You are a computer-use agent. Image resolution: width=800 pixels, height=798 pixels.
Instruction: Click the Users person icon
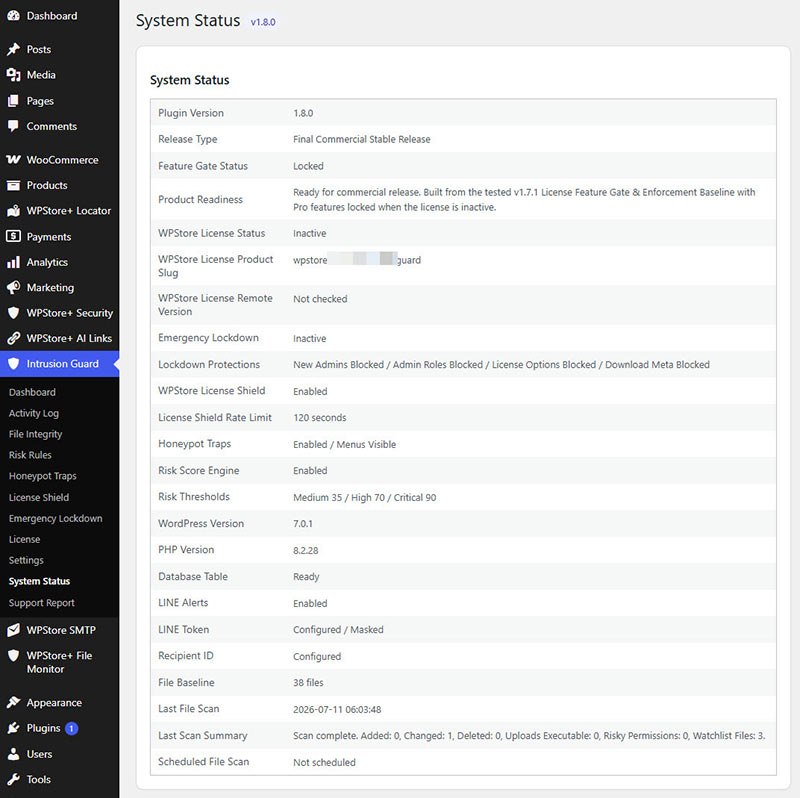13,754
